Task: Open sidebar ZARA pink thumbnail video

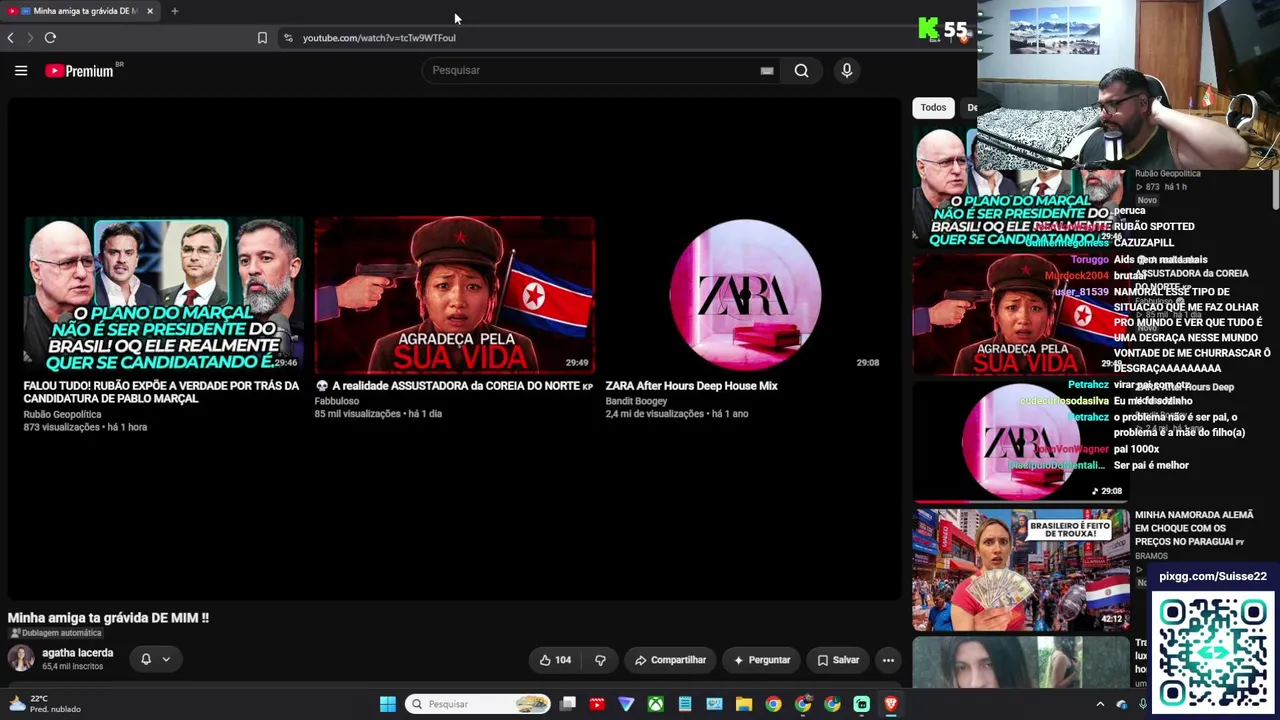Action: click(x=1021, y=441)
